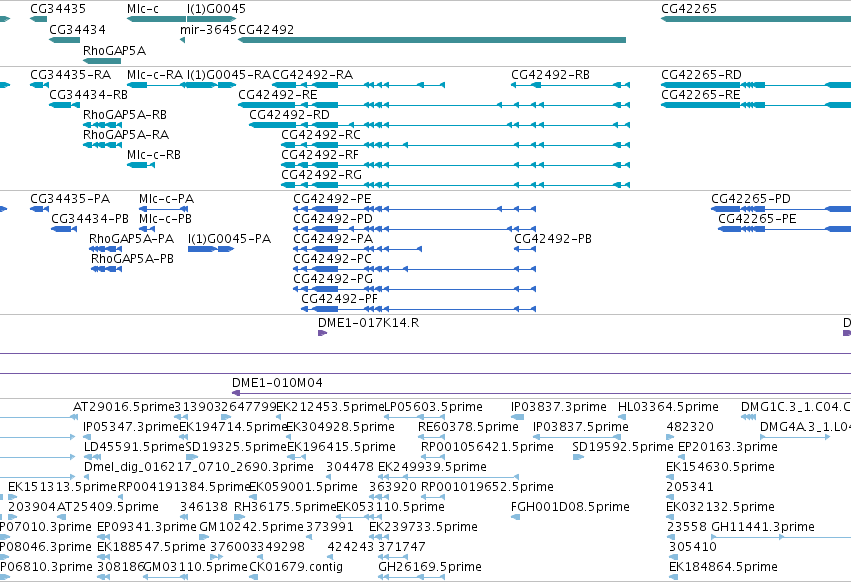Select protein Mlc-c-PB label
851x582 pixels.
(x=166, y=219)
